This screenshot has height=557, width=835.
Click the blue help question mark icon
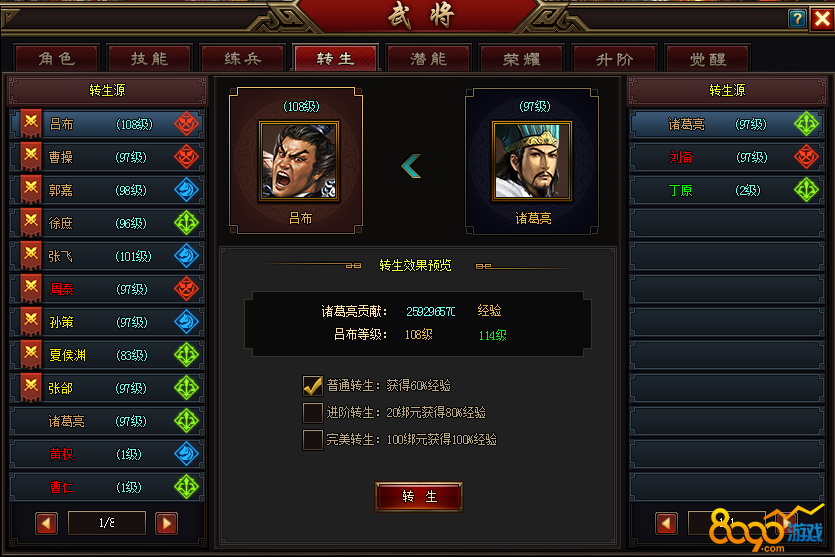click(797, 19)
